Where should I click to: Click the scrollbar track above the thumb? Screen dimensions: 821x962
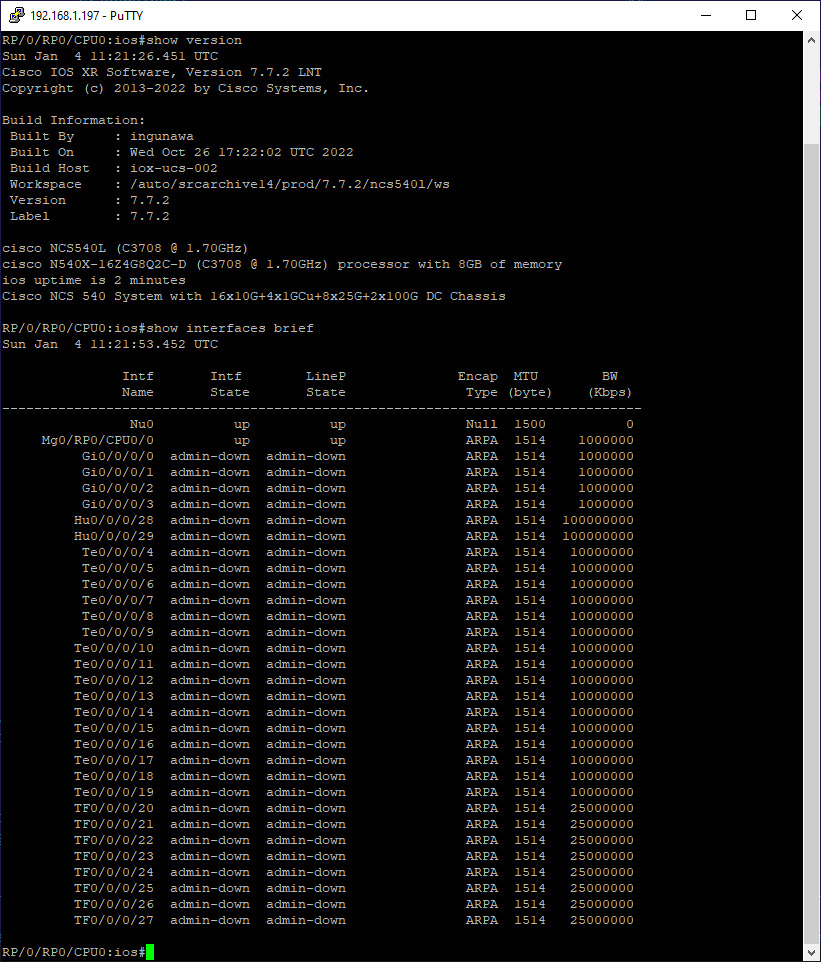[x=812, y=95]
